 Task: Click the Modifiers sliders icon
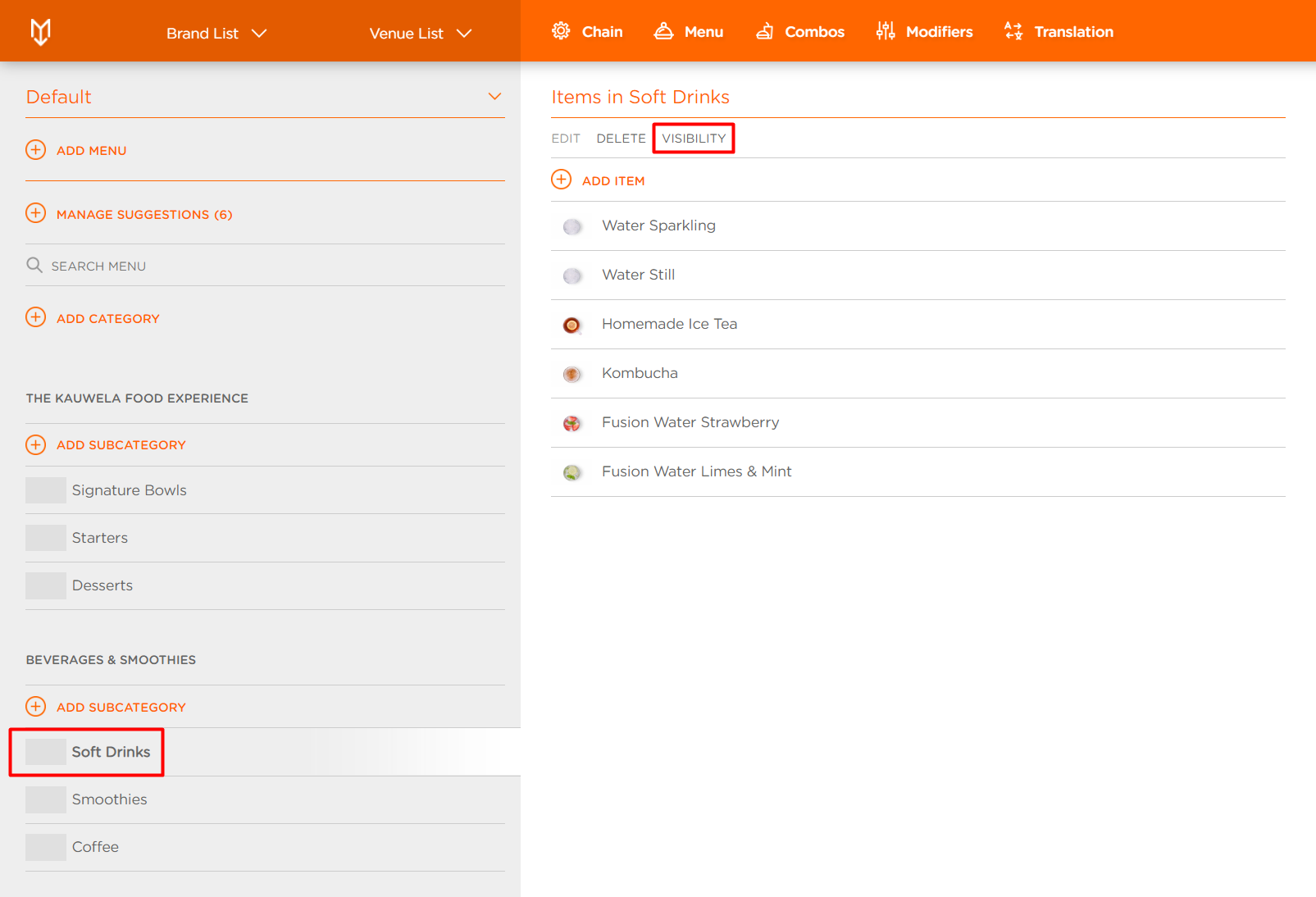[886, 31]
